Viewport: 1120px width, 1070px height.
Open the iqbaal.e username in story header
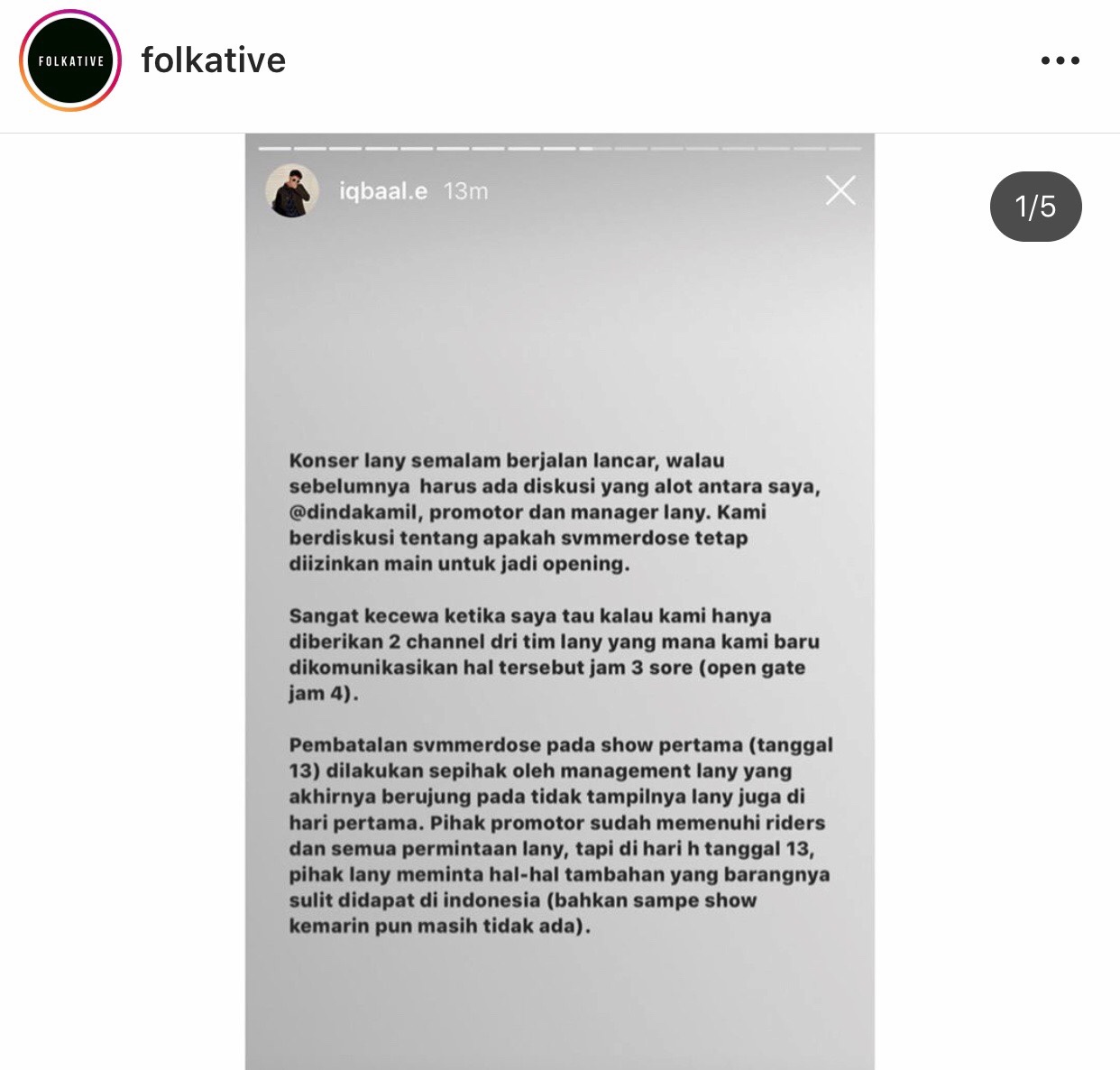click(x=383, y=191)
